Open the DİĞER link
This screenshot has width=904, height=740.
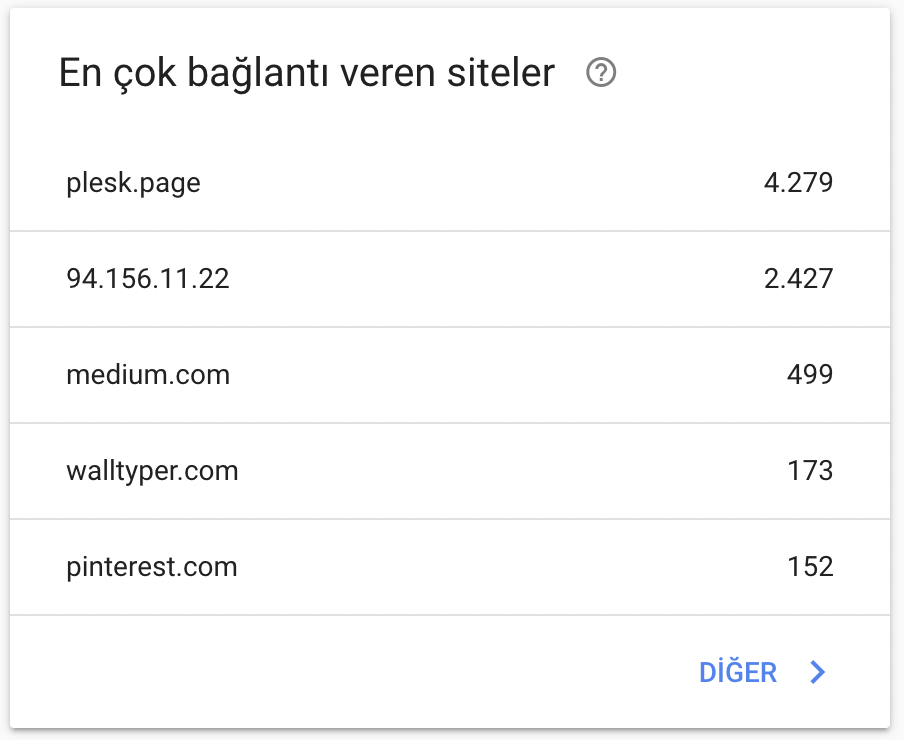pos(737,672)
